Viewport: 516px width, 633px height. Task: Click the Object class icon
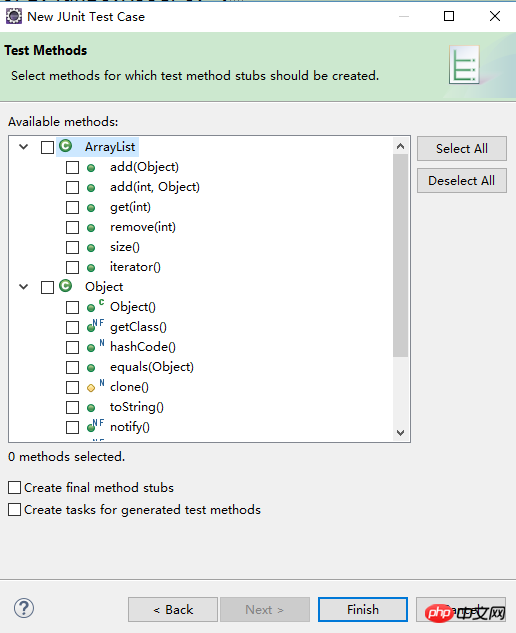[65, 286]
